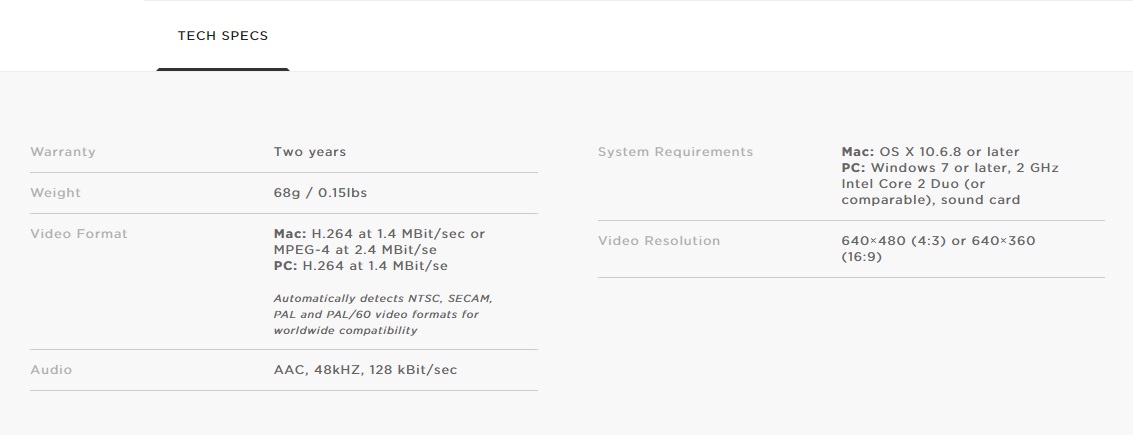Viewport: 1133px width, 435px height.
Task: Select the 'Two years' warranty value
Action: tap(310, 152)
